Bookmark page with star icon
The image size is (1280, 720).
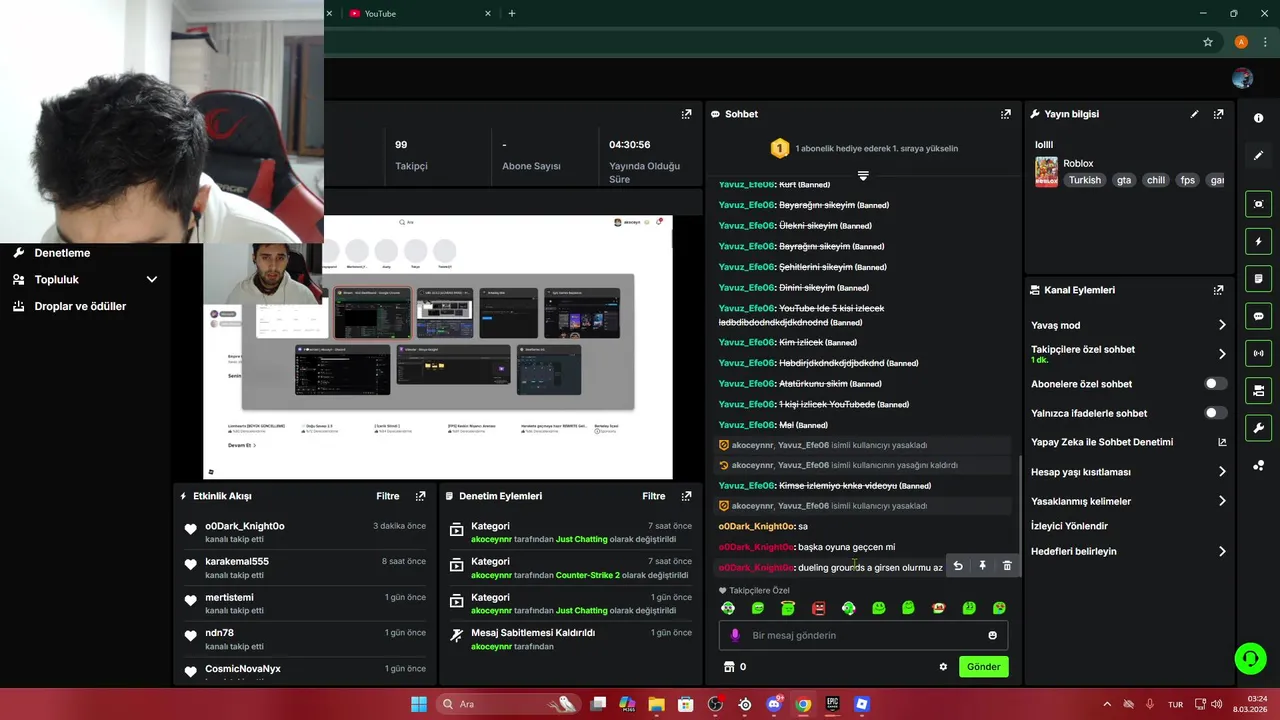(1208, 42)
